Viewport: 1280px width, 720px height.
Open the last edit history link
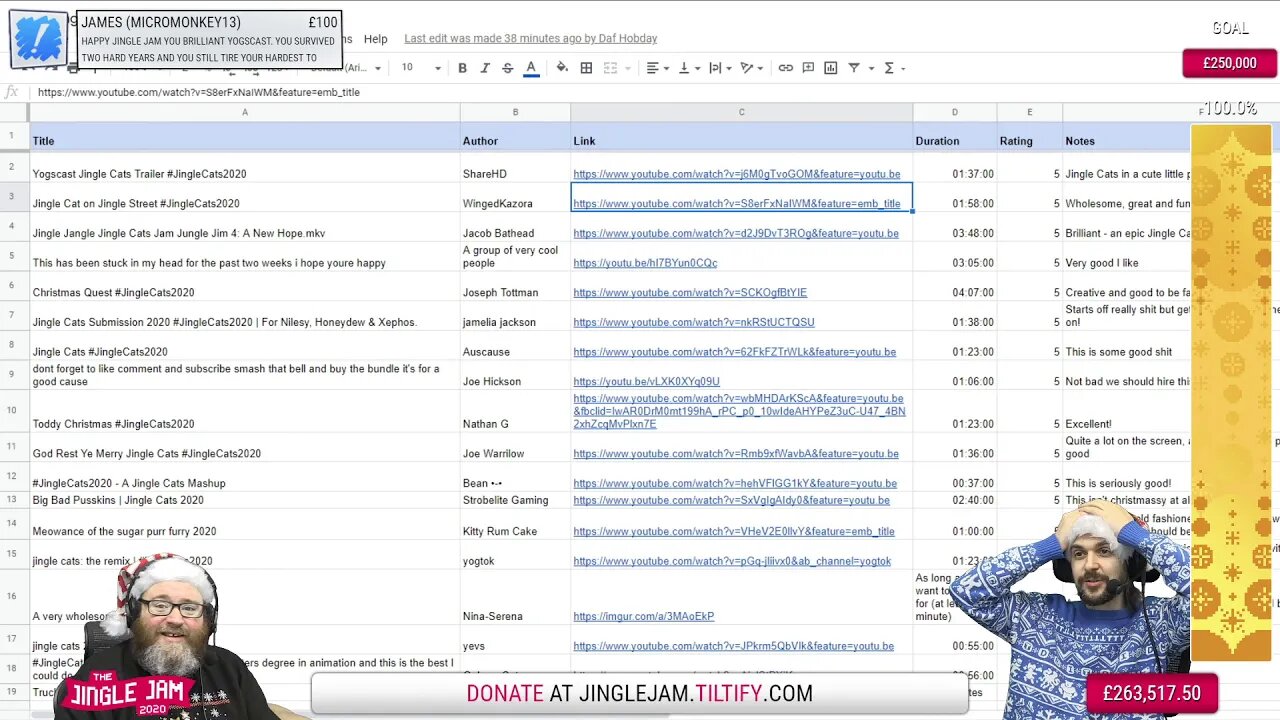[x=530, y=39]
